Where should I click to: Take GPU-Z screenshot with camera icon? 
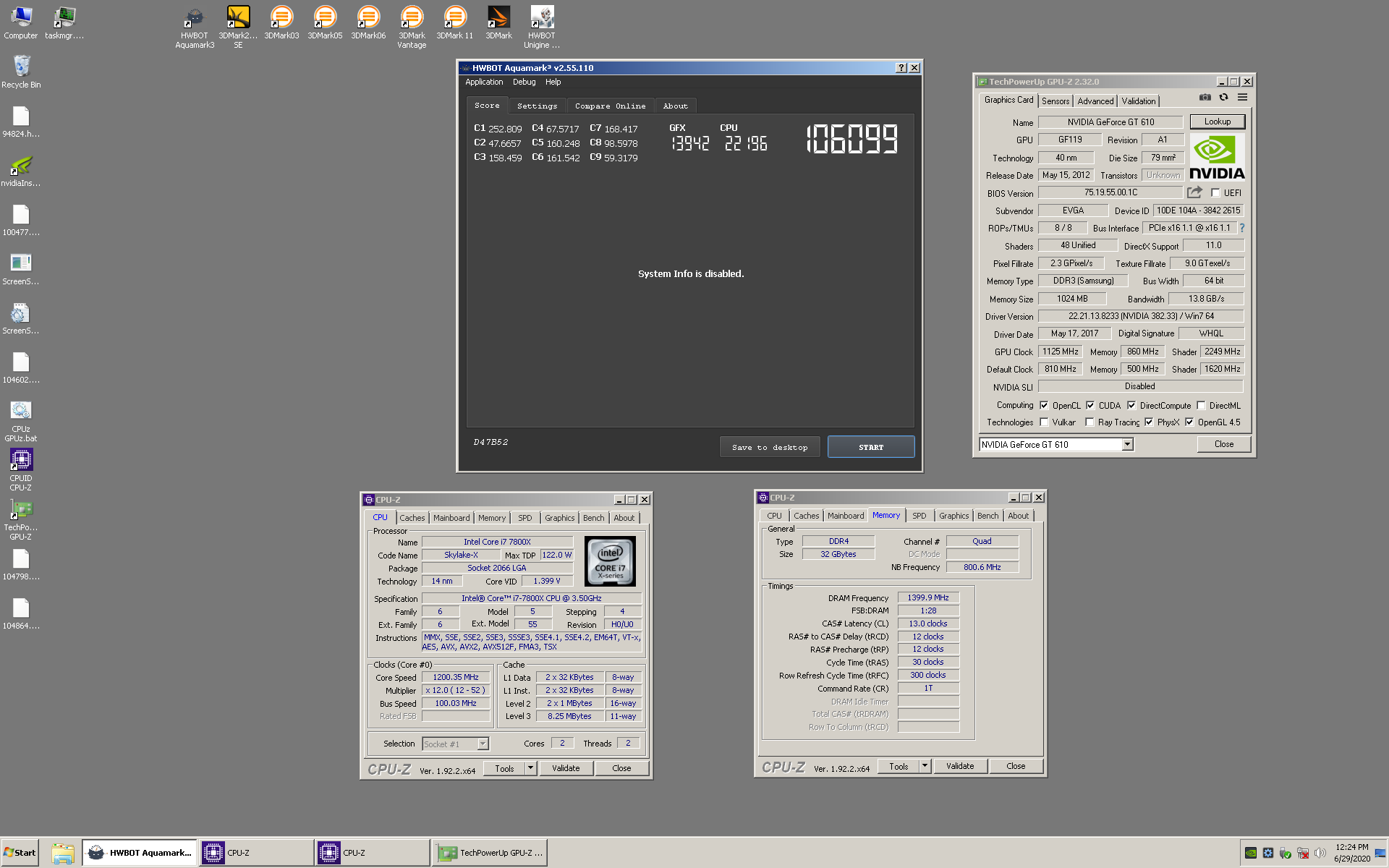point(1205,98)
